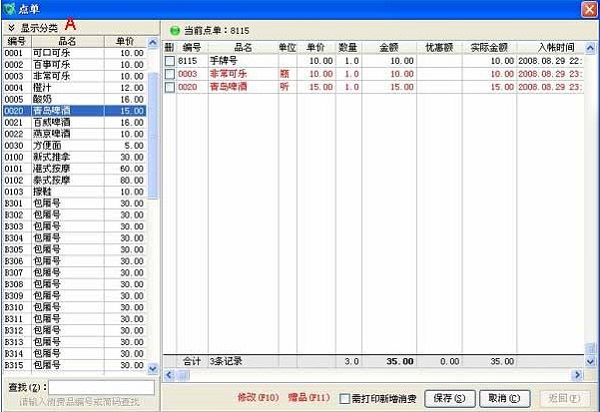Click the bold total amount 35.00

[x=400, y=361]
